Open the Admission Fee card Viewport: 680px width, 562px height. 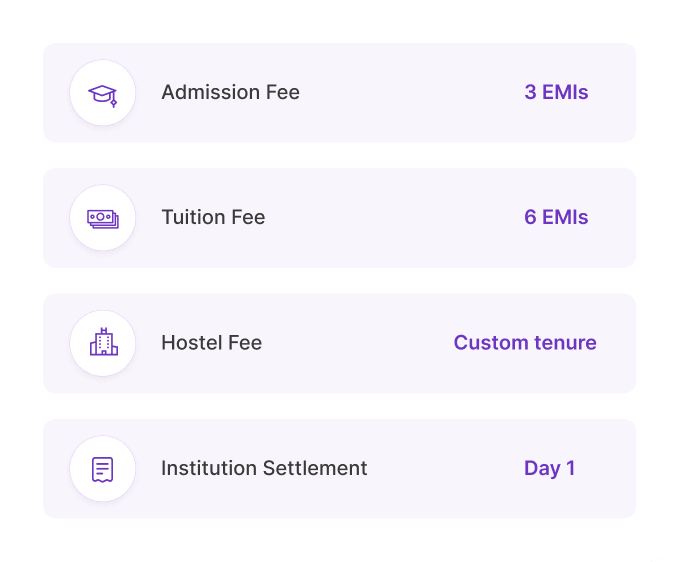coord(340,92)
